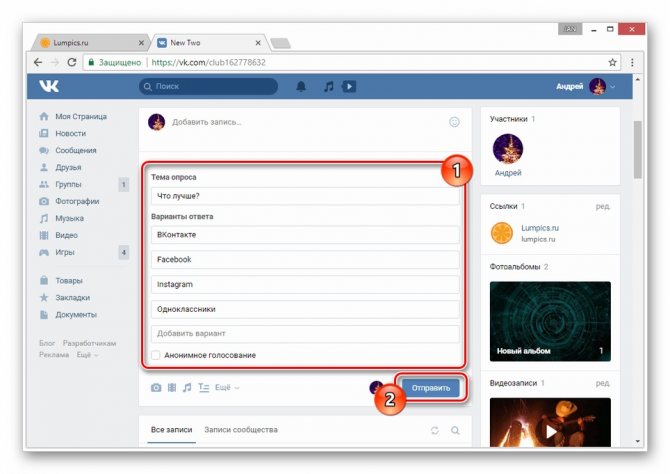Search the wall posts with the magnifier icon
The height and width of the screenshot is (474, 670).
click(455, 430)
